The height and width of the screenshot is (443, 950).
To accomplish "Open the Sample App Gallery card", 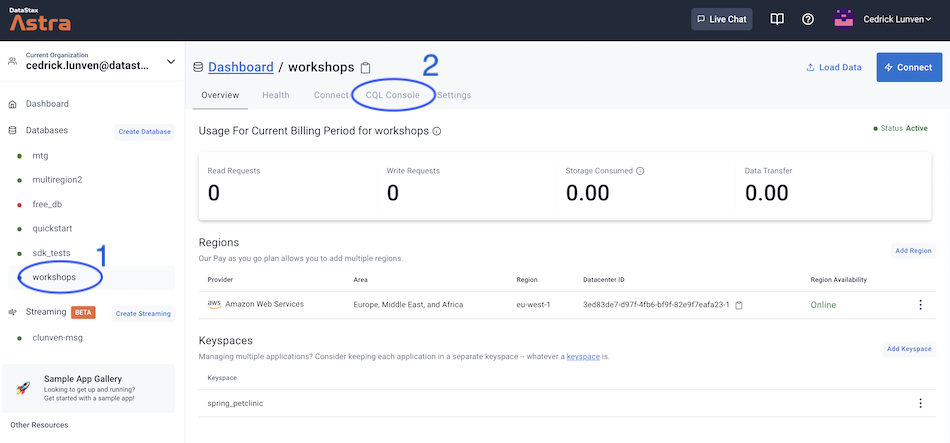I will [88, 388].
